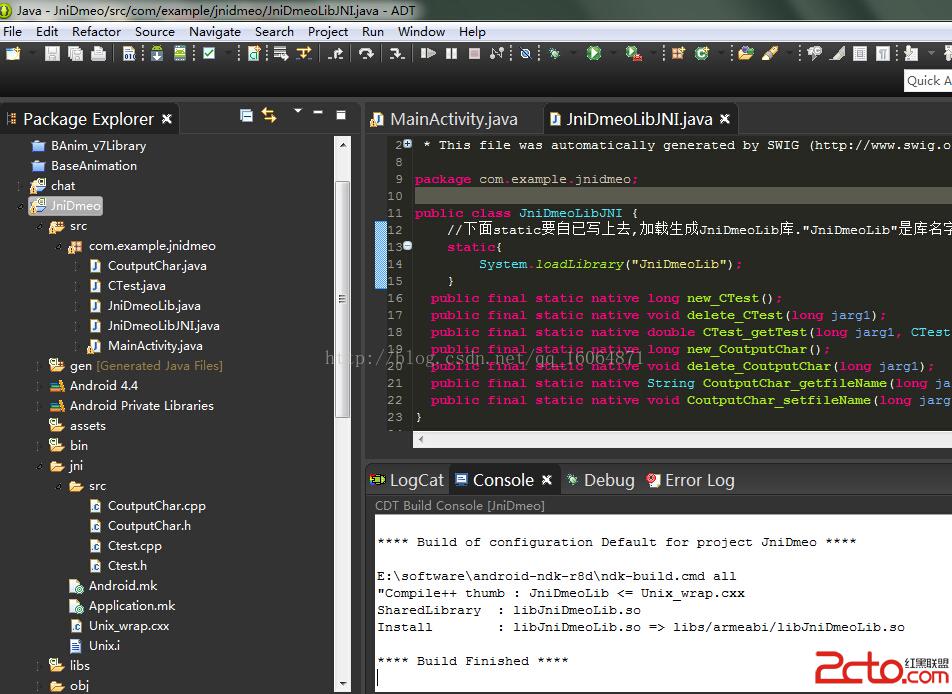Close the JniDmeoLibJNI.java editor tab

(x=725, y=119)
